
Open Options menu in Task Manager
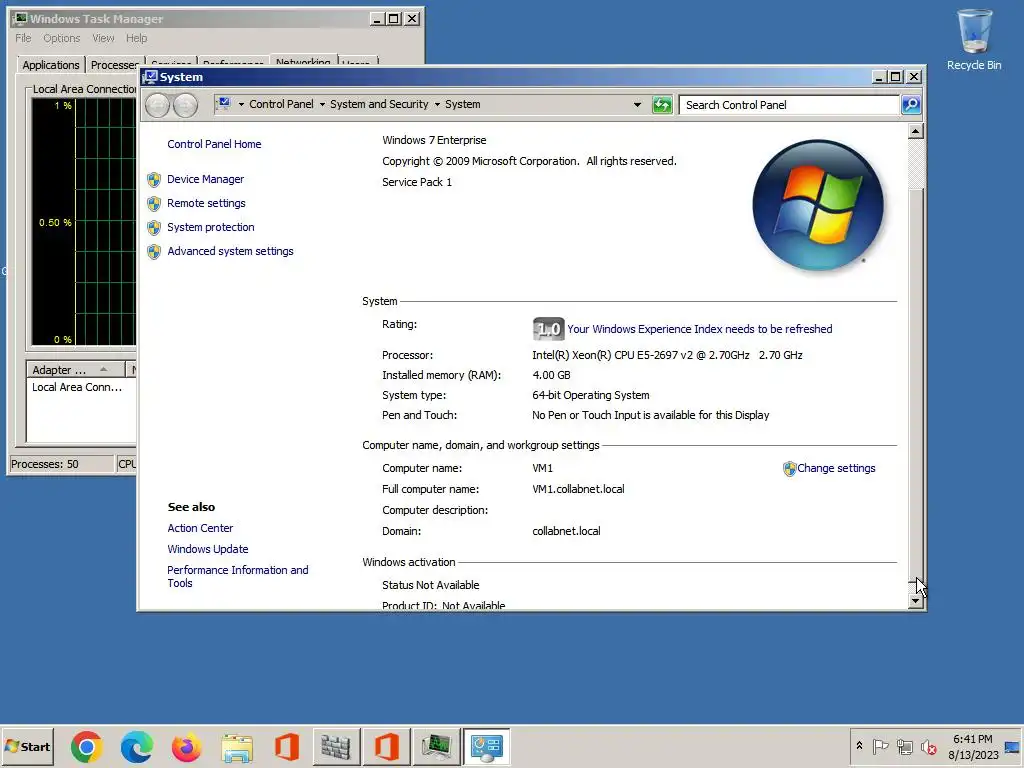click(61, 39)
